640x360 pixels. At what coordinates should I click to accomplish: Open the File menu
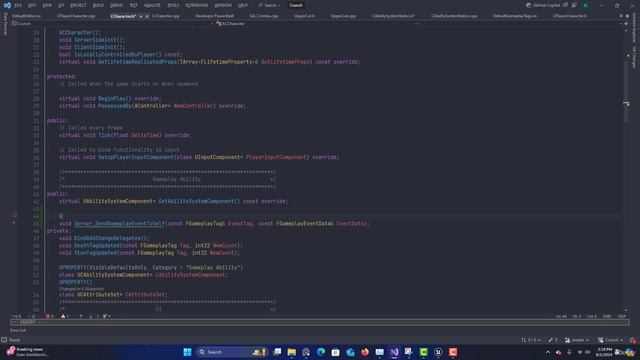click(18, 5)
